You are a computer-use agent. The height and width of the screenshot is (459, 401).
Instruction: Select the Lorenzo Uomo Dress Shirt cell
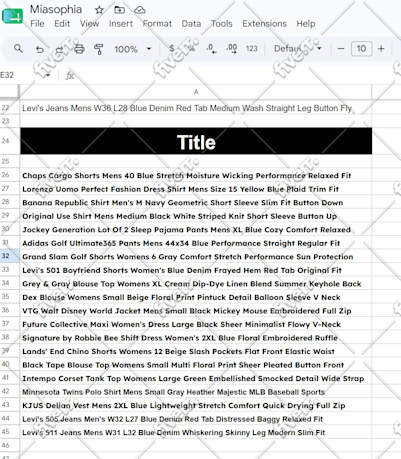tap(196, 189)
